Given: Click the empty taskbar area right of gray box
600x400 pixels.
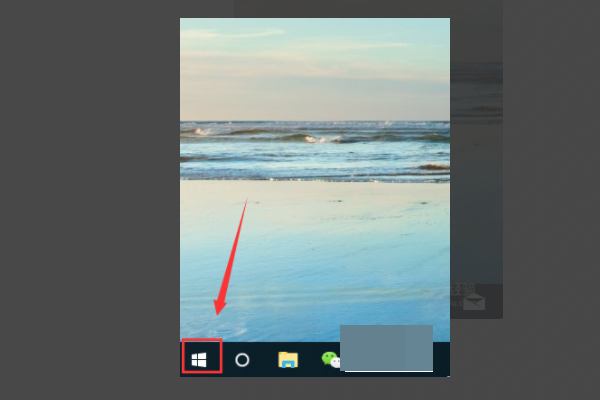Looking at the screenshot, I should click(441, 360).
